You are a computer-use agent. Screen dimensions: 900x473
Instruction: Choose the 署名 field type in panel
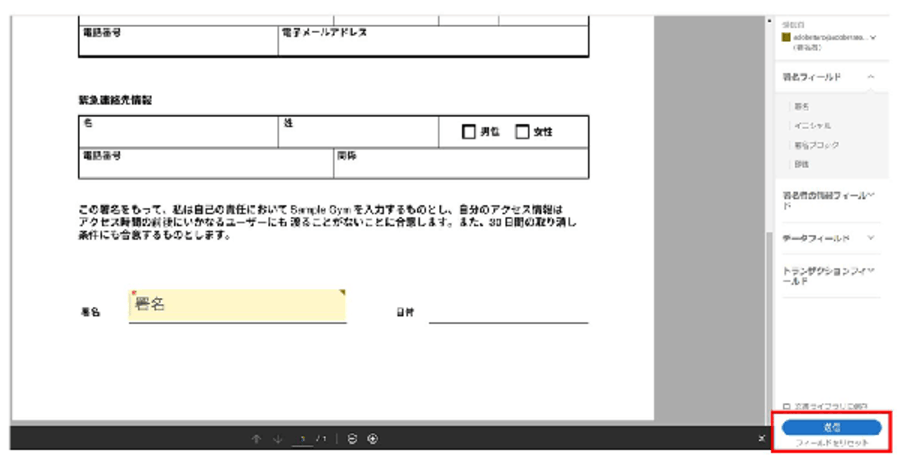[801, 106]
